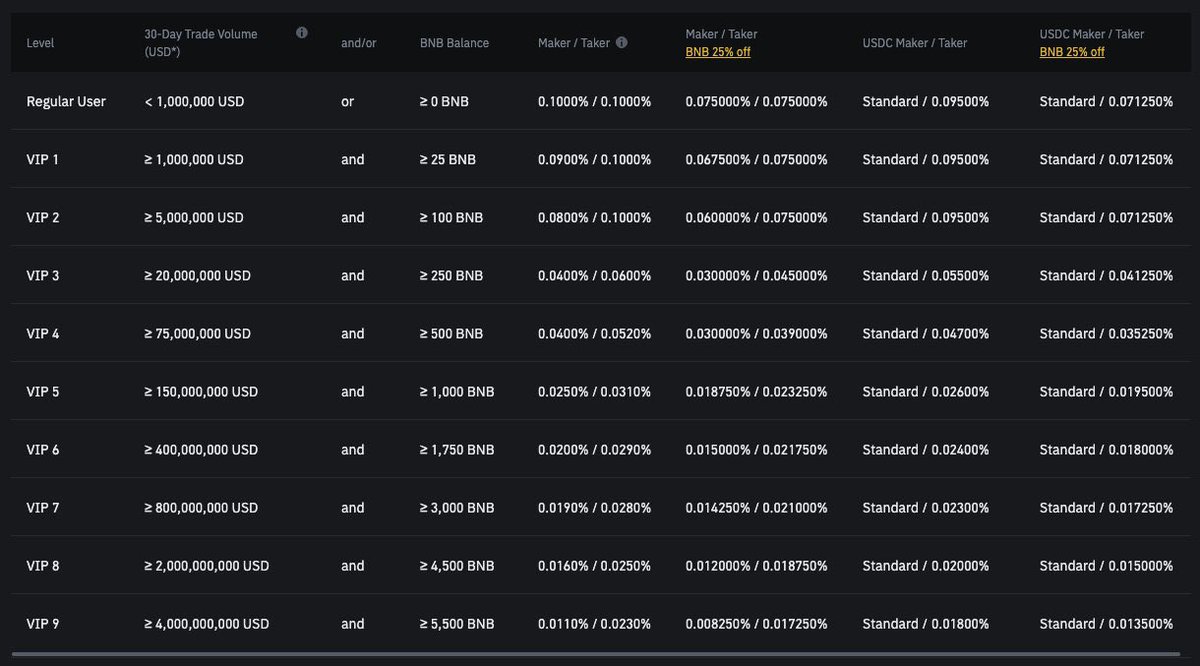Click the '0.0160% / 0.0250%' fee cell

pyautogui.click(x=595, y=565)
